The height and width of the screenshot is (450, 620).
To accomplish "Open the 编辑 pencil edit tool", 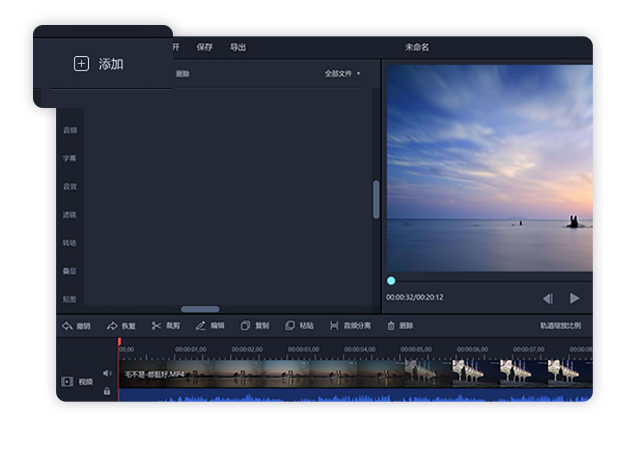I will tap(210, 326).
